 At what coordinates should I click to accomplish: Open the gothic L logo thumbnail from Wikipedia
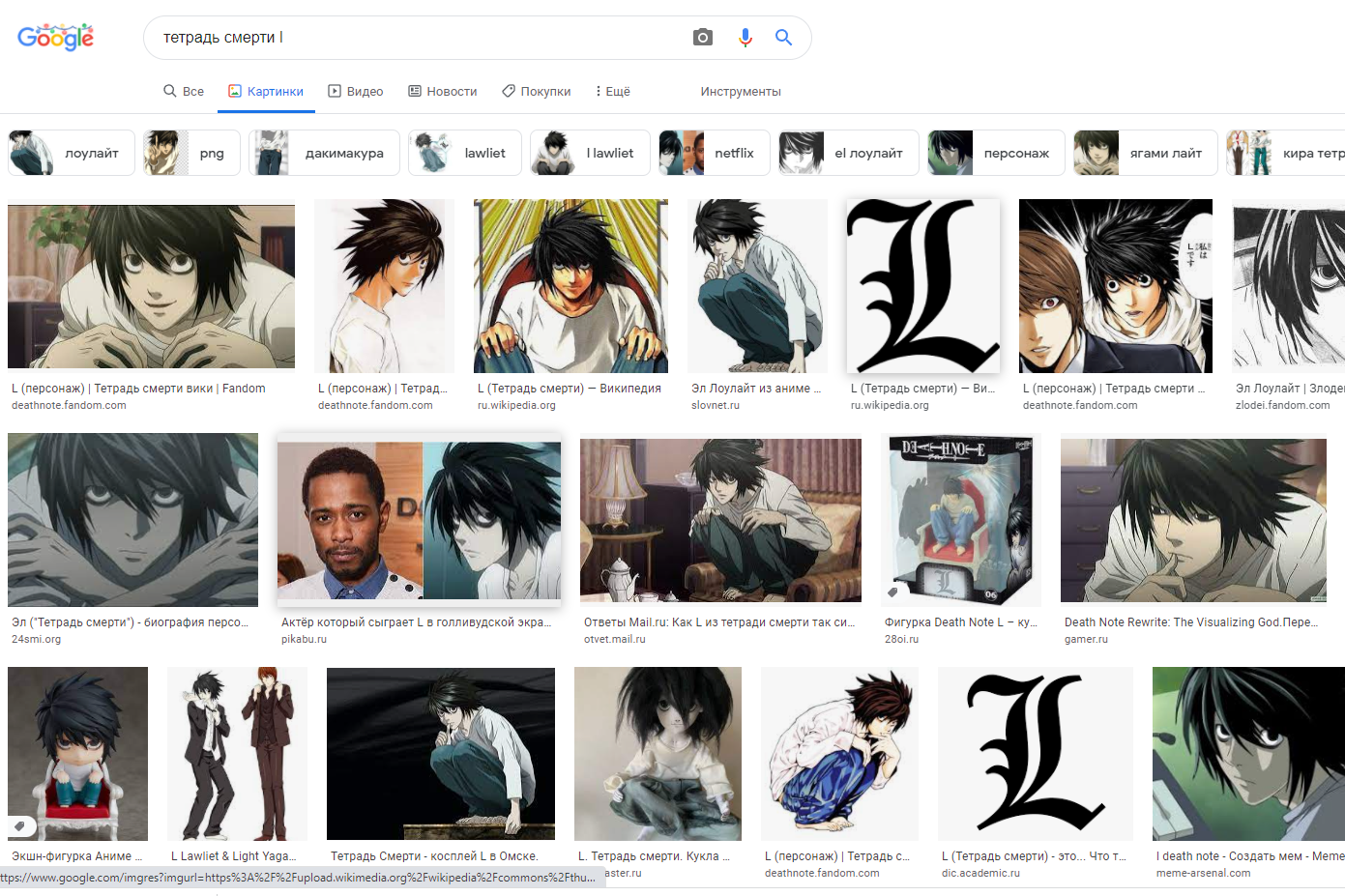922,286
